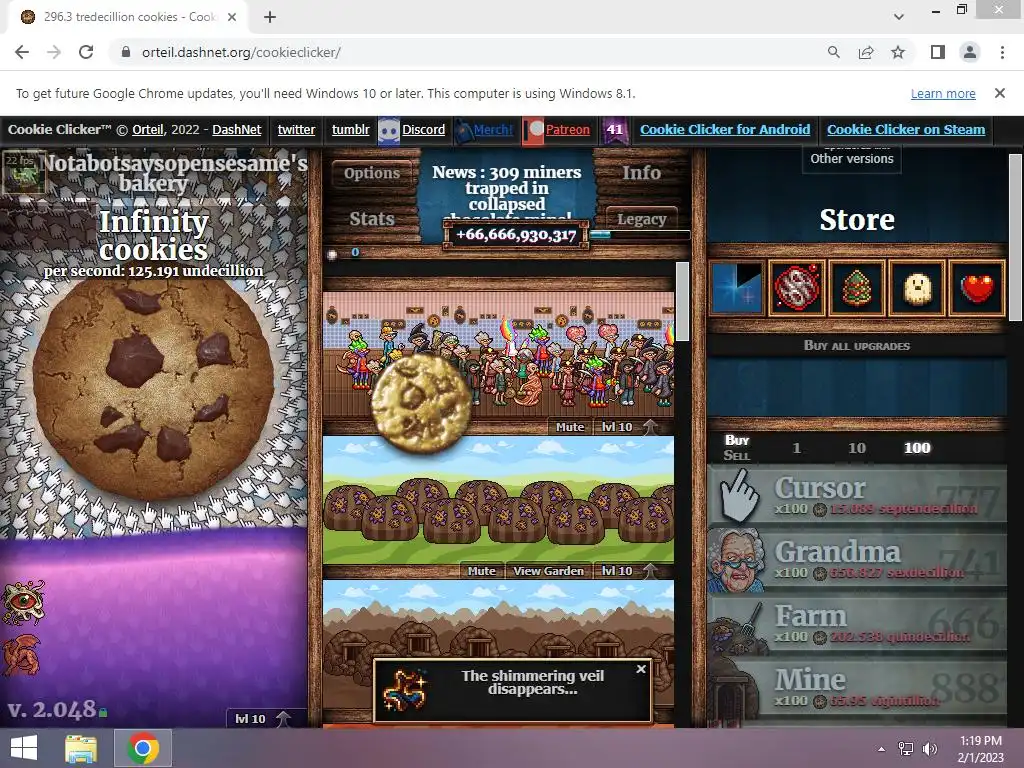Open the Learn more link

[943, 93]
